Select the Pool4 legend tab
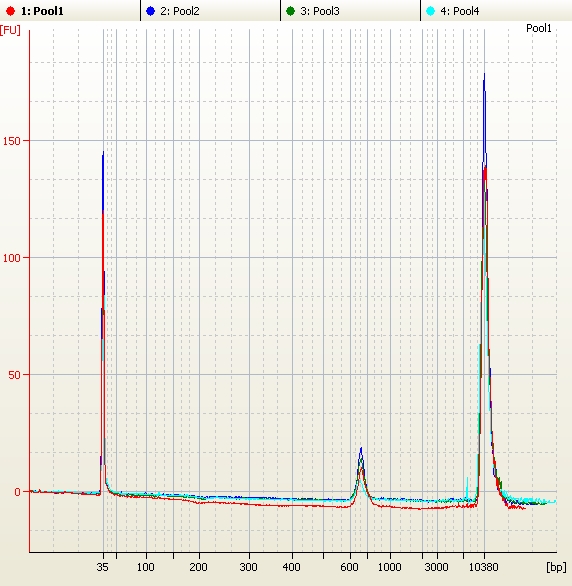 496,10
